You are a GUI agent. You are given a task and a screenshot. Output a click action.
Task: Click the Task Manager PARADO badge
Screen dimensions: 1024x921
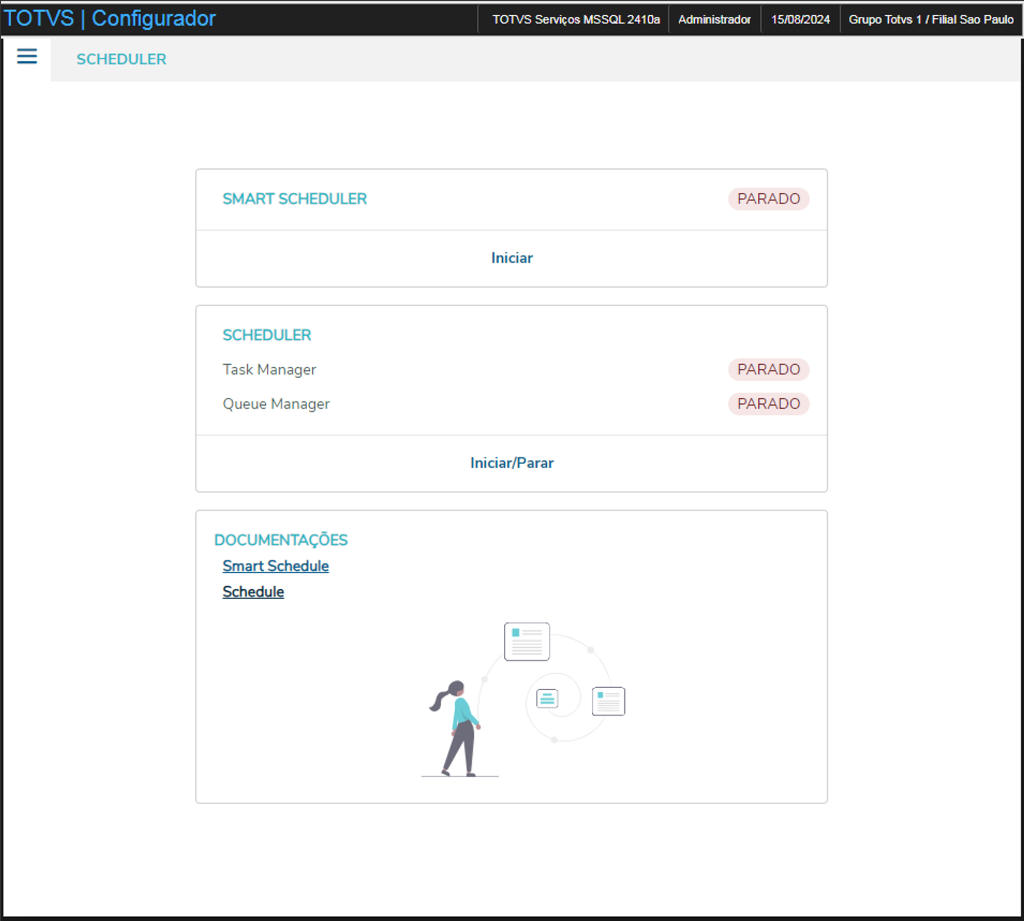(769, 369)
